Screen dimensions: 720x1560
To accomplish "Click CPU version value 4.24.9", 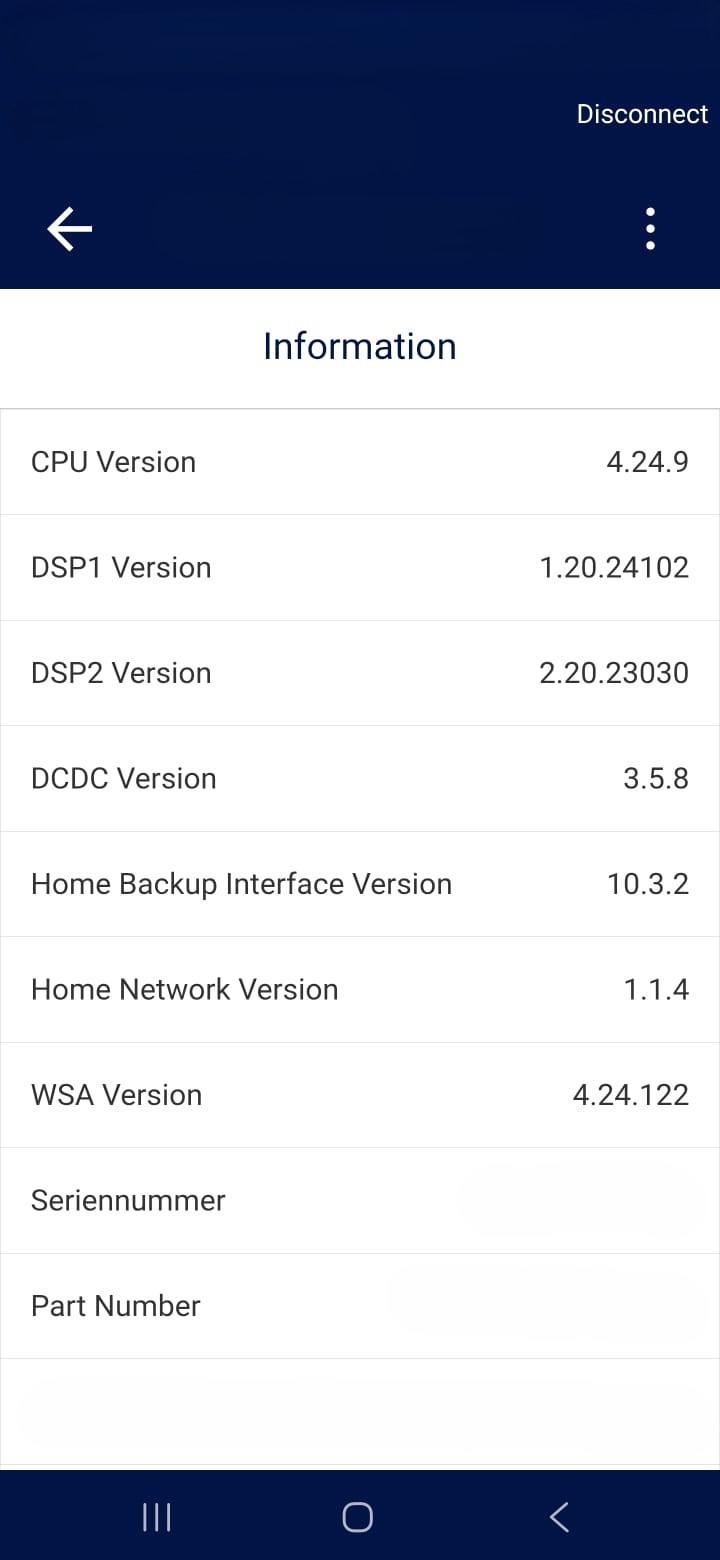I will (x=647, y=462).
